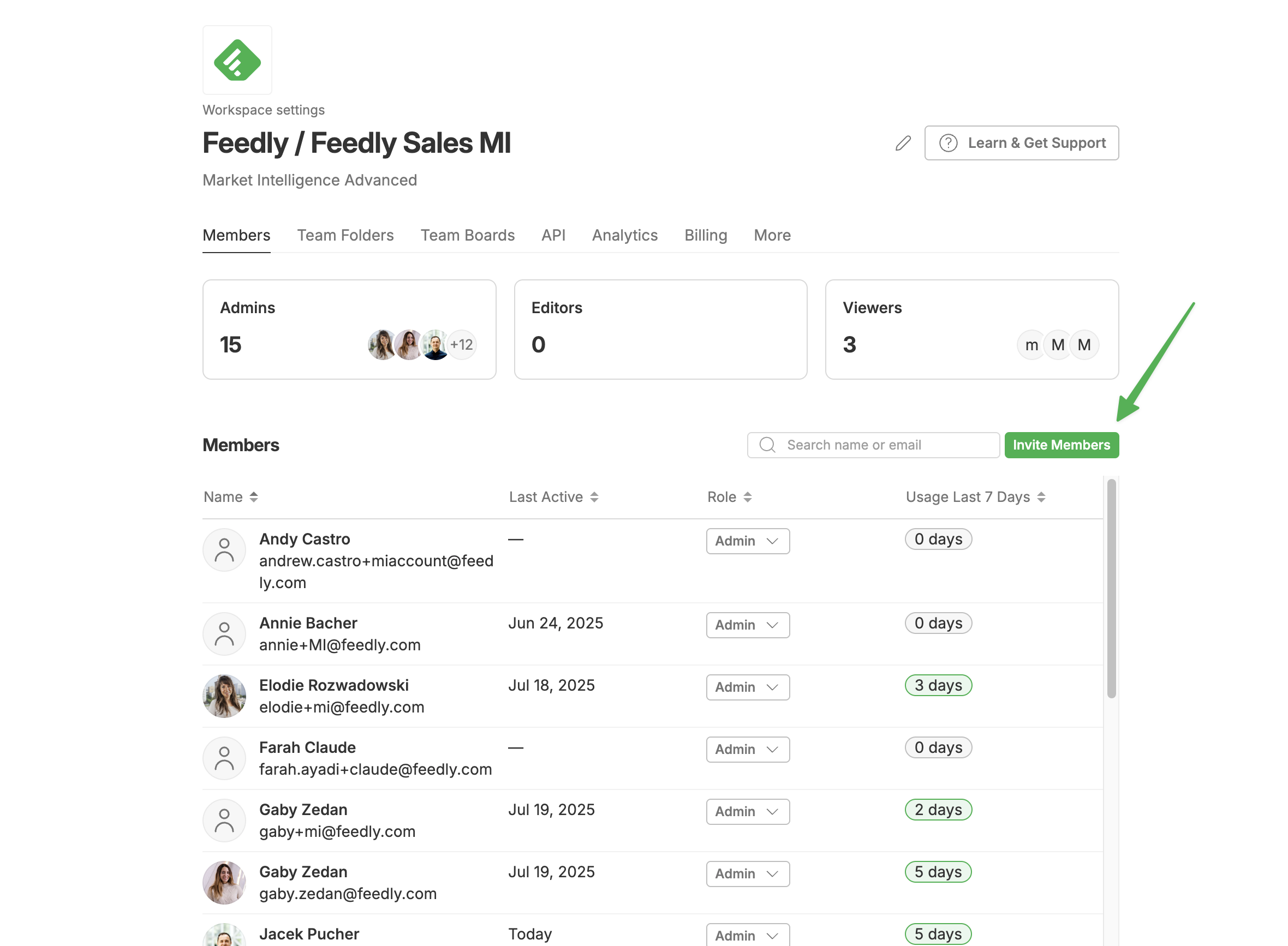Click the lowercase m viewer avatar

point(1031,345)
